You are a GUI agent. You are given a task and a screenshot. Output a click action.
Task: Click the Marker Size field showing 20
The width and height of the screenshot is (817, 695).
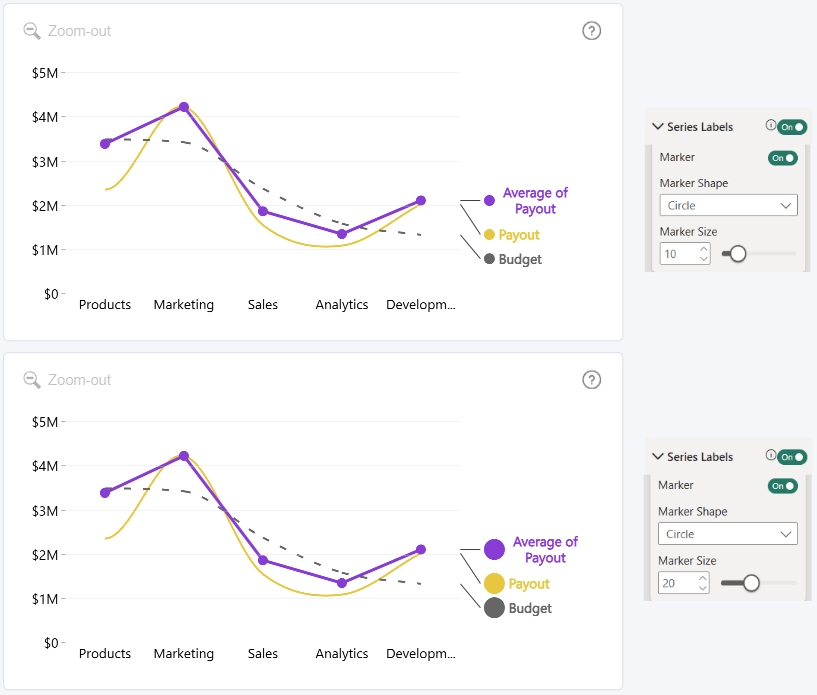(x=684, y=583)
